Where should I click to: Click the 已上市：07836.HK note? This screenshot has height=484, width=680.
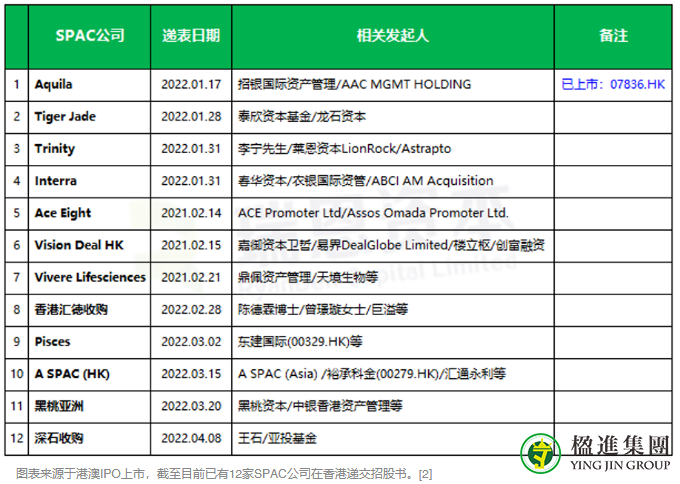[x=613, y=84]
